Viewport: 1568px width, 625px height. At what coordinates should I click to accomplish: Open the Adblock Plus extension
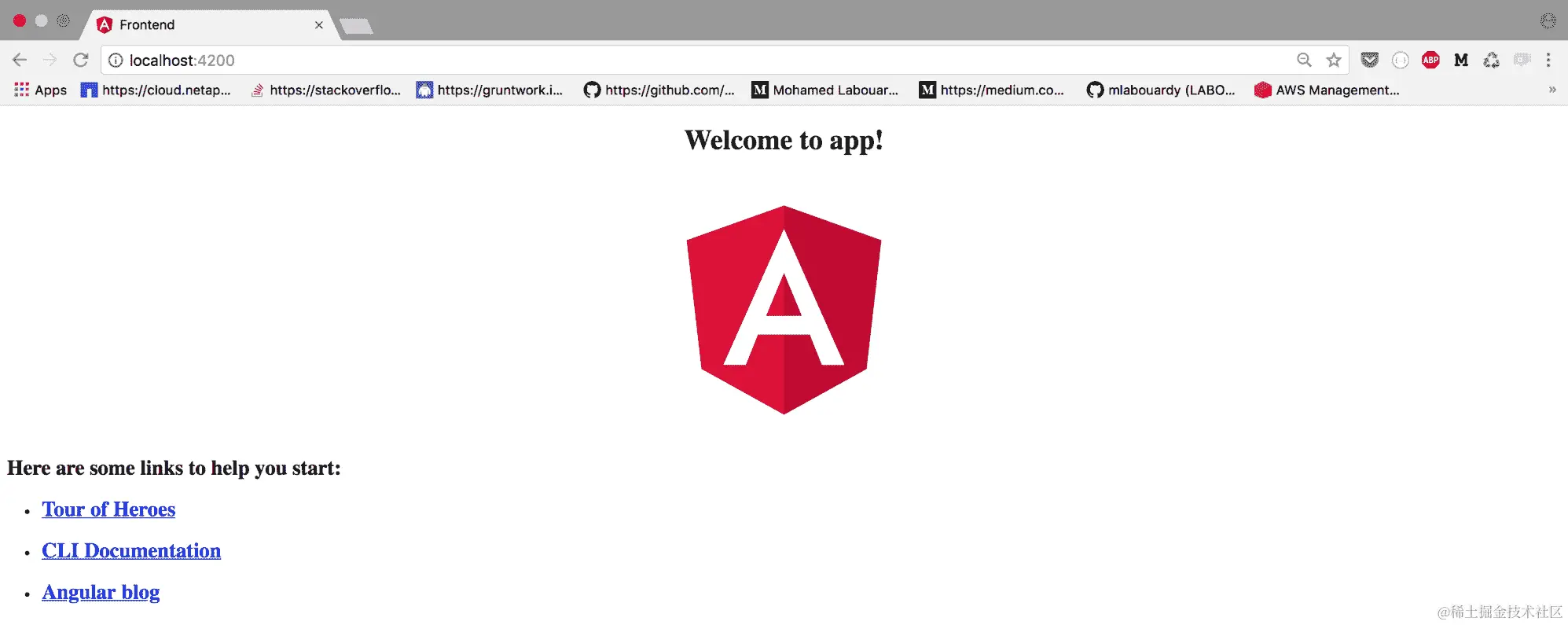pos(1430,60)
